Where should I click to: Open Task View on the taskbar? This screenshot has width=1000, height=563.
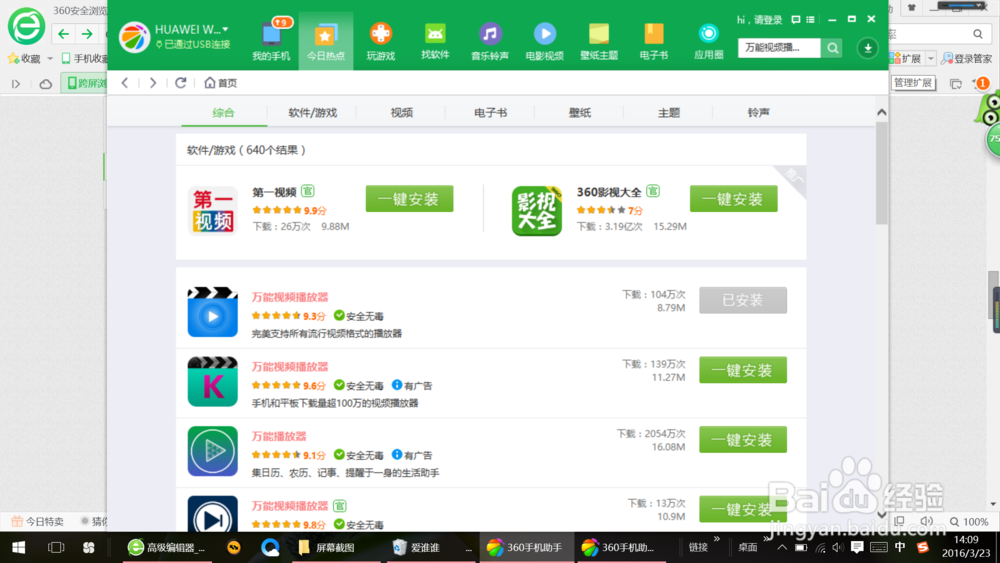[x=56, y=548]
